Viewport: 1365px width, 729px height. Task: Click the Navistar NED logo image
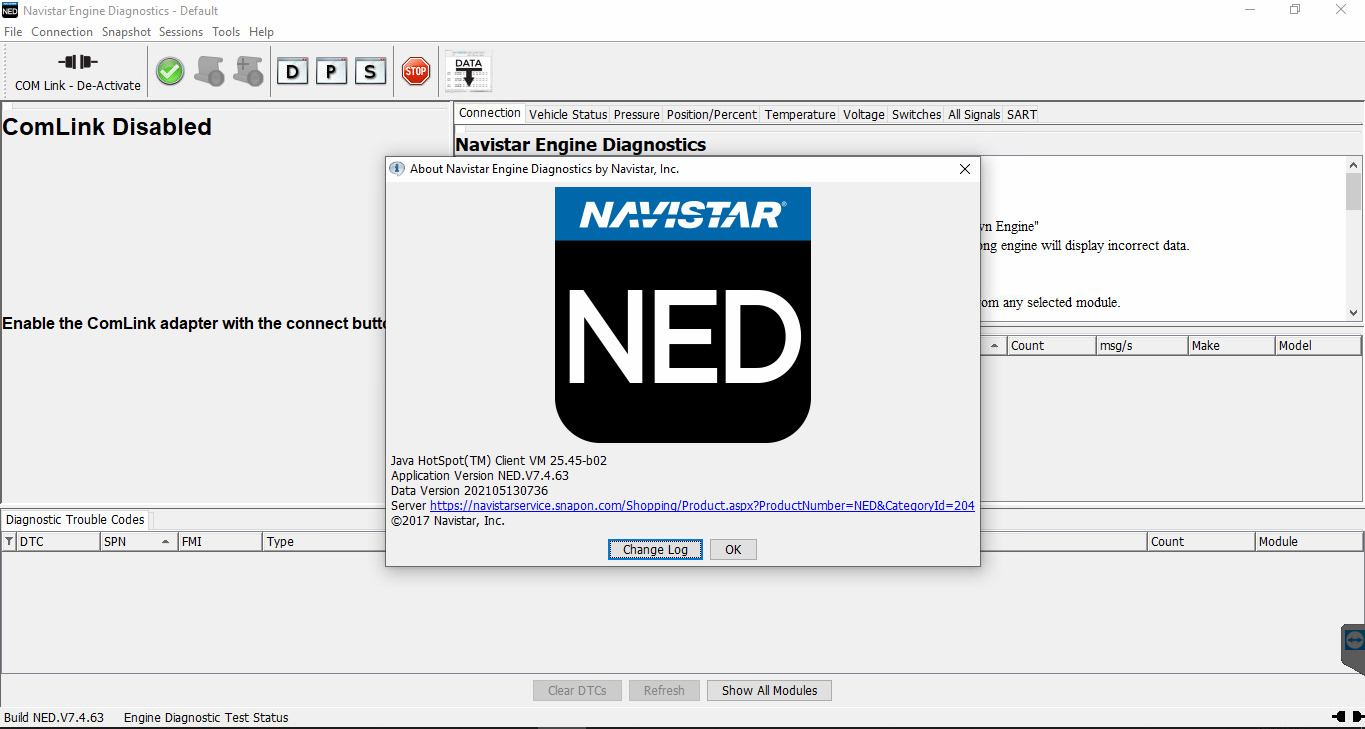[683, 315]
